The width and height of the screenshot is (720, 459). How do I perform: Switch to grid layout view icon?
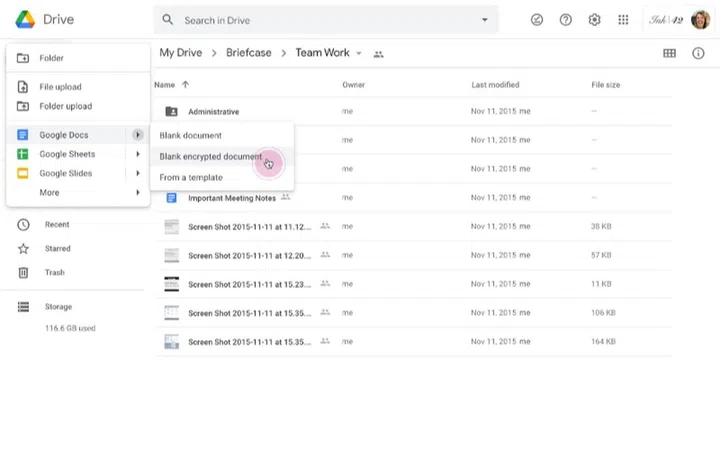[x=669, y=53]
